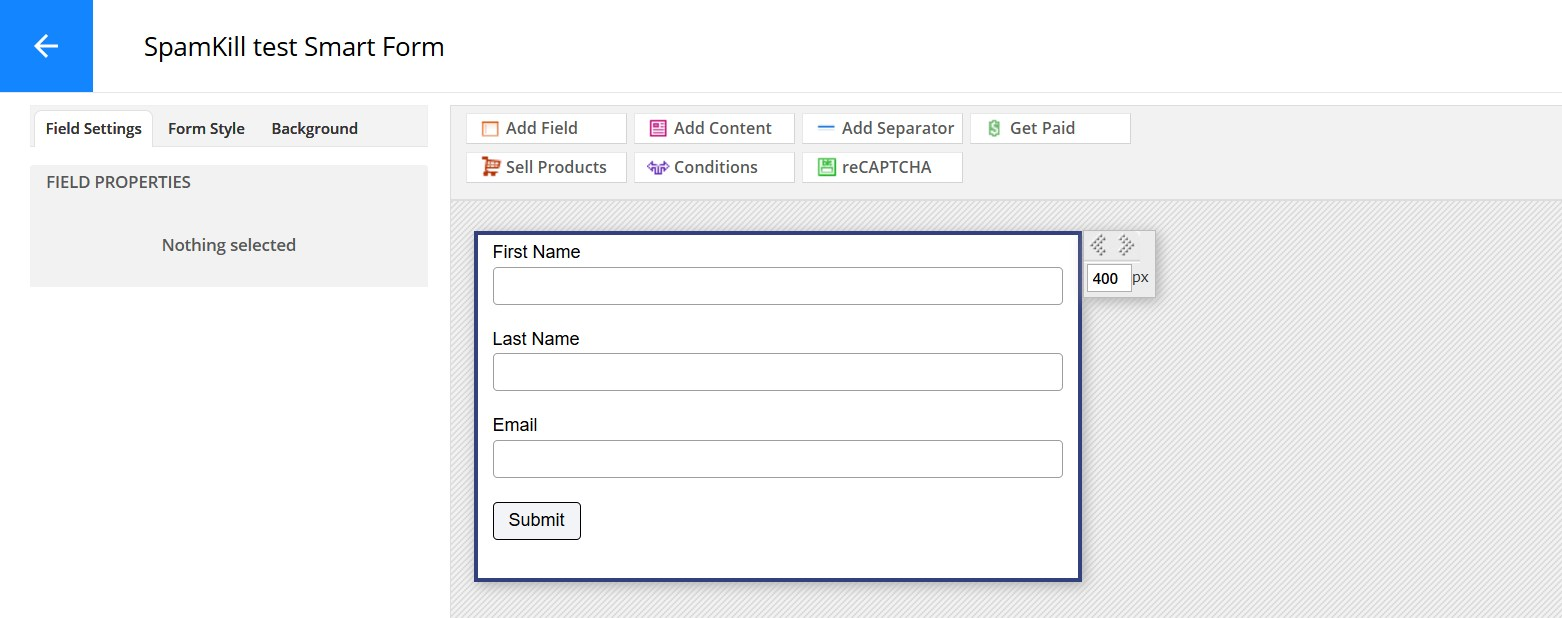Click the orange Add Field icon
The image size is (1562, 618).
(490, 128)
